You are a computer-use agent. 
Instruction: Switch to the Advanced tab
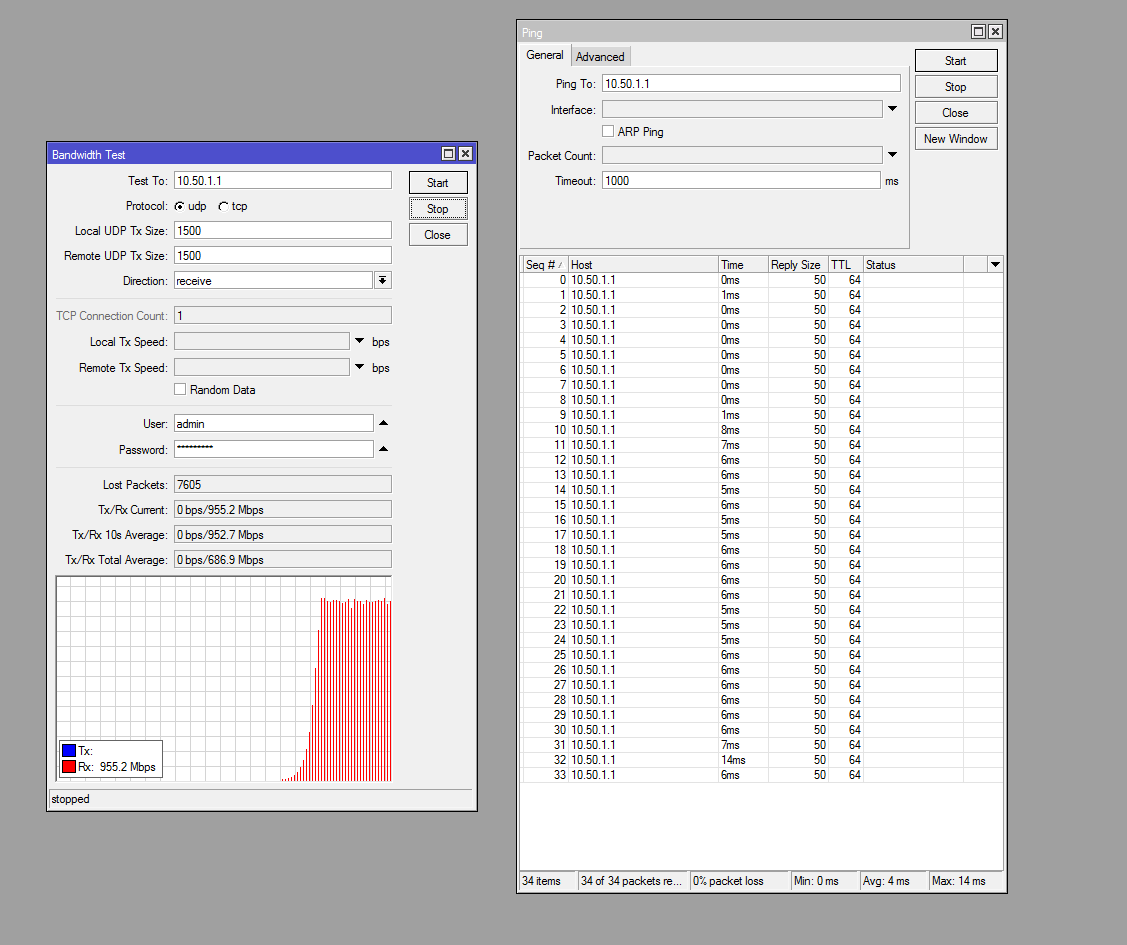(600, 57)
